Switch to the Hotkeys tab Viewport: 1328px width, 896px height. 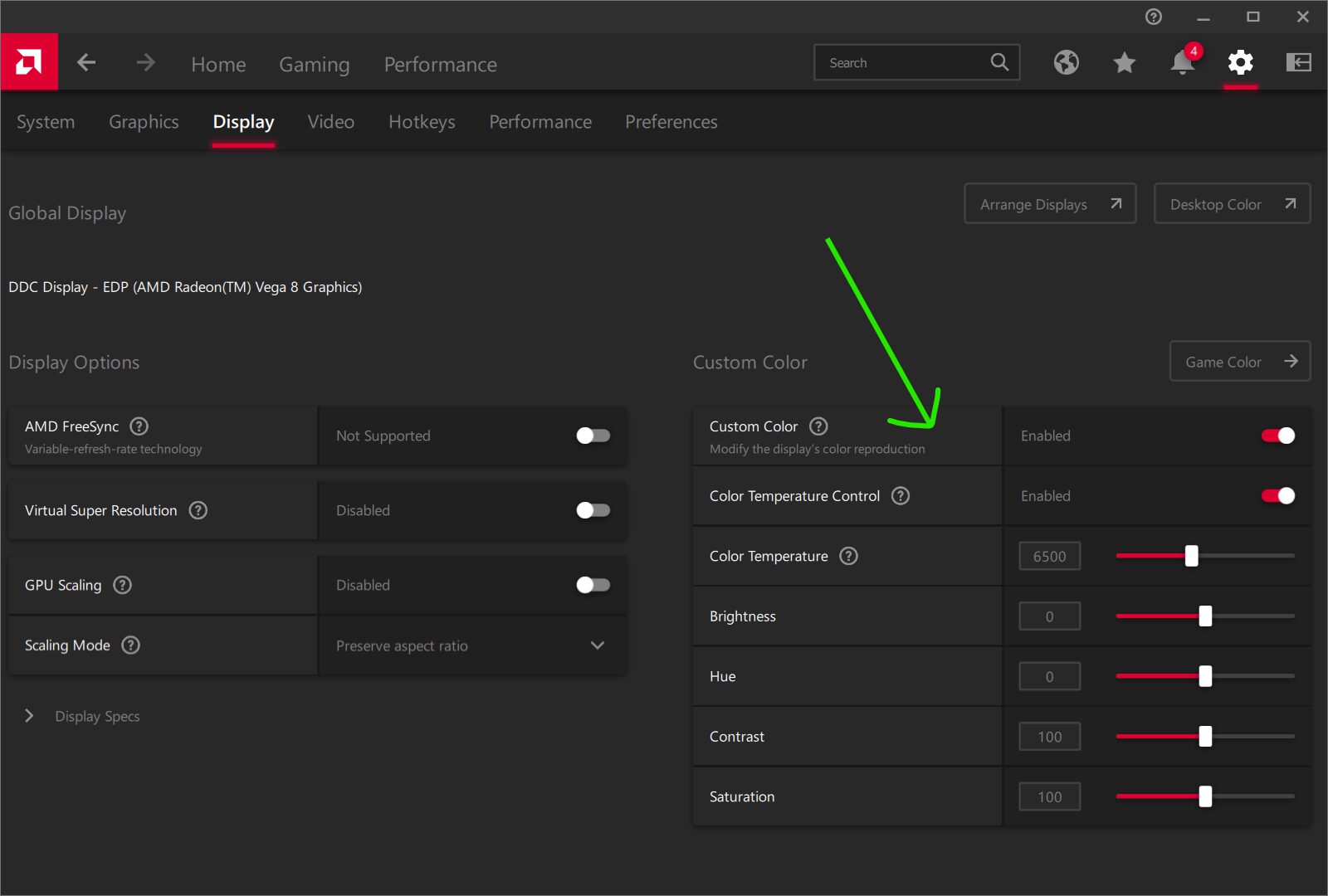click(x=422, y=122)
